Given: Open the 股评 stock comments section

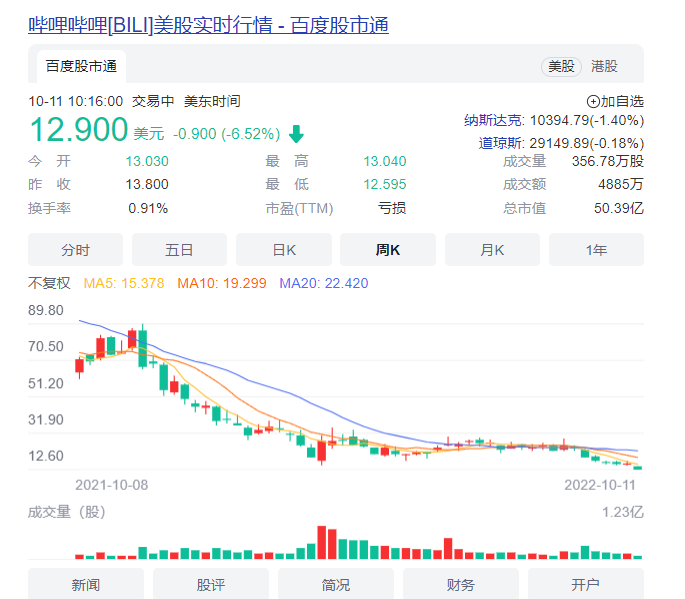Looking at the screenshot, I should pos(211,584).
